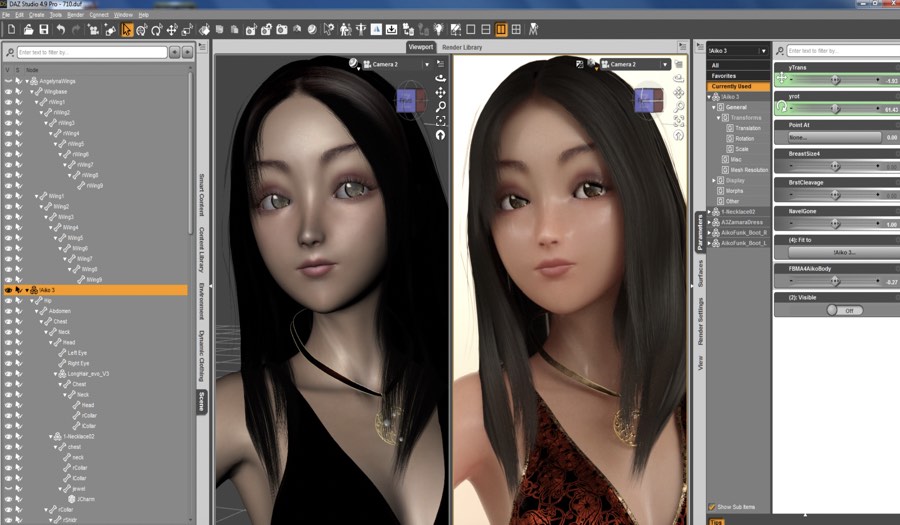Expand the 1-Necklace02 item in Parameters list
Screen dimensions: 900x525
pyautogui.click(x=711, y=212)
